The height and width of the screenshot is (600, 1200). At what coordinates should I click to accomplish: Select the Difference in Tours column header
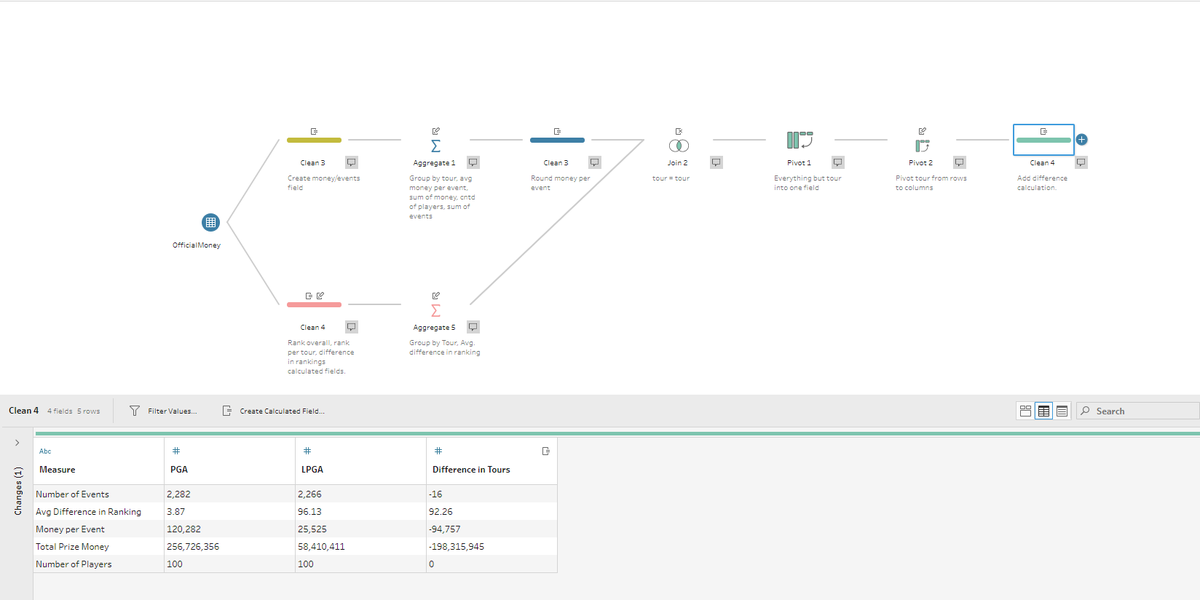pyautogui.click(x=471, y=469)
